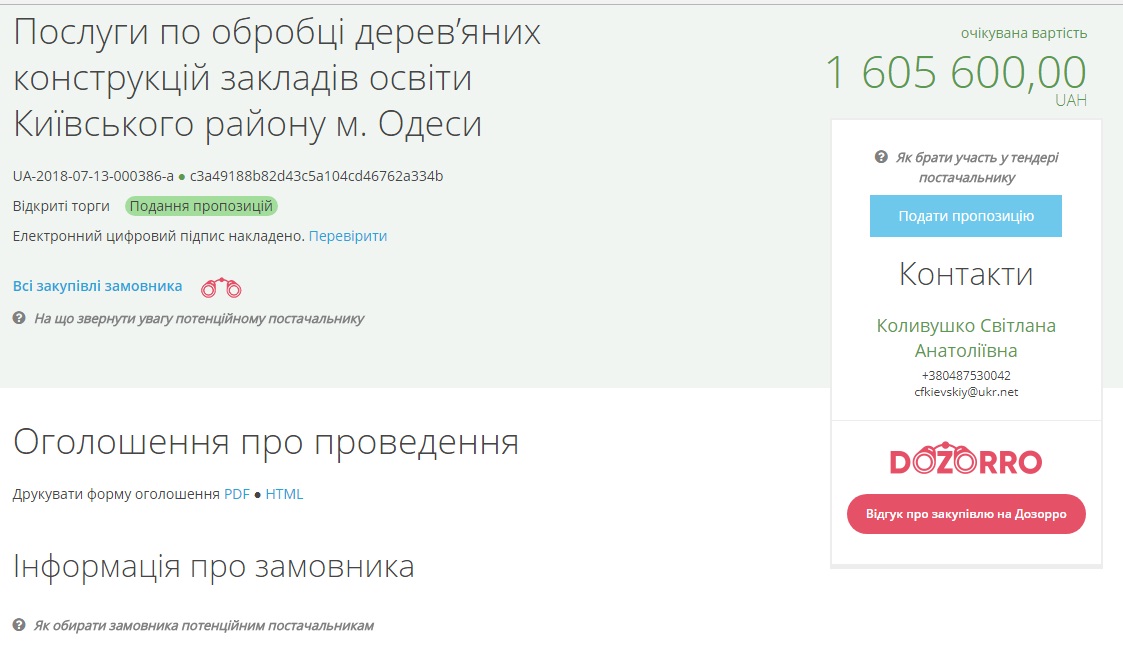Click contact name Коливушко Світлана Анатоліївна
Image resolution: width=1123 pixels, height=647 pixels.
point(966,338)
